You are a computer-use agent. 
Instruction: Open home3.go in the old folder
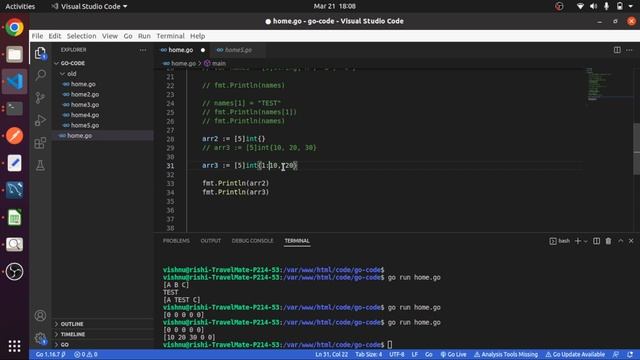coord(84,105)
